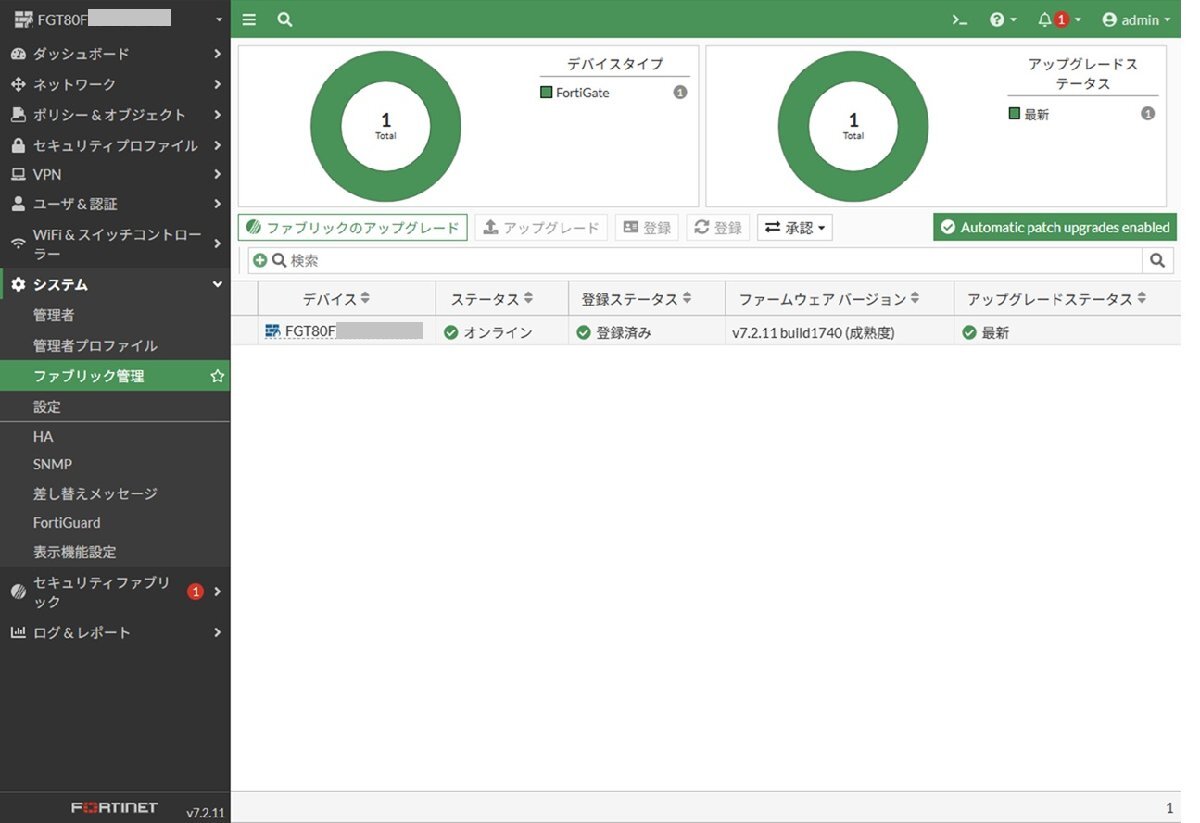The width and height of the screenshot is (1200, 823).
Task: Click the green plus icon in search bar
Action: click(260, 261)
